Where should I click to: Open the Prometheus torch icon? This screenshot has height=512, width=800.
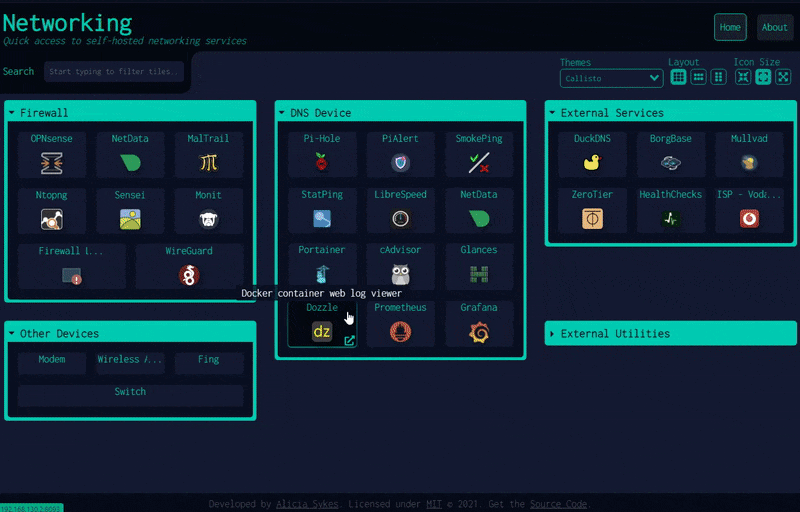[400, 332]
